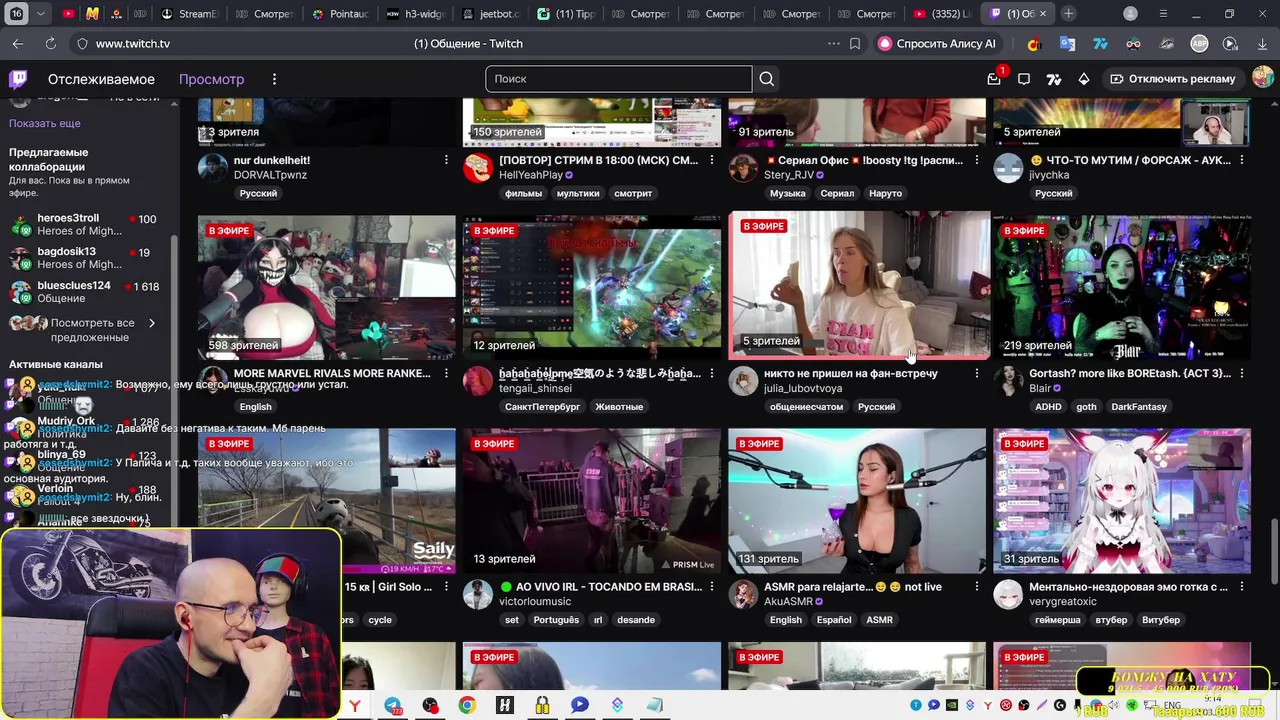Open options for julia_lubovtvoya stream card
This screenshot has width=1280, height=720.
[977, 373]
